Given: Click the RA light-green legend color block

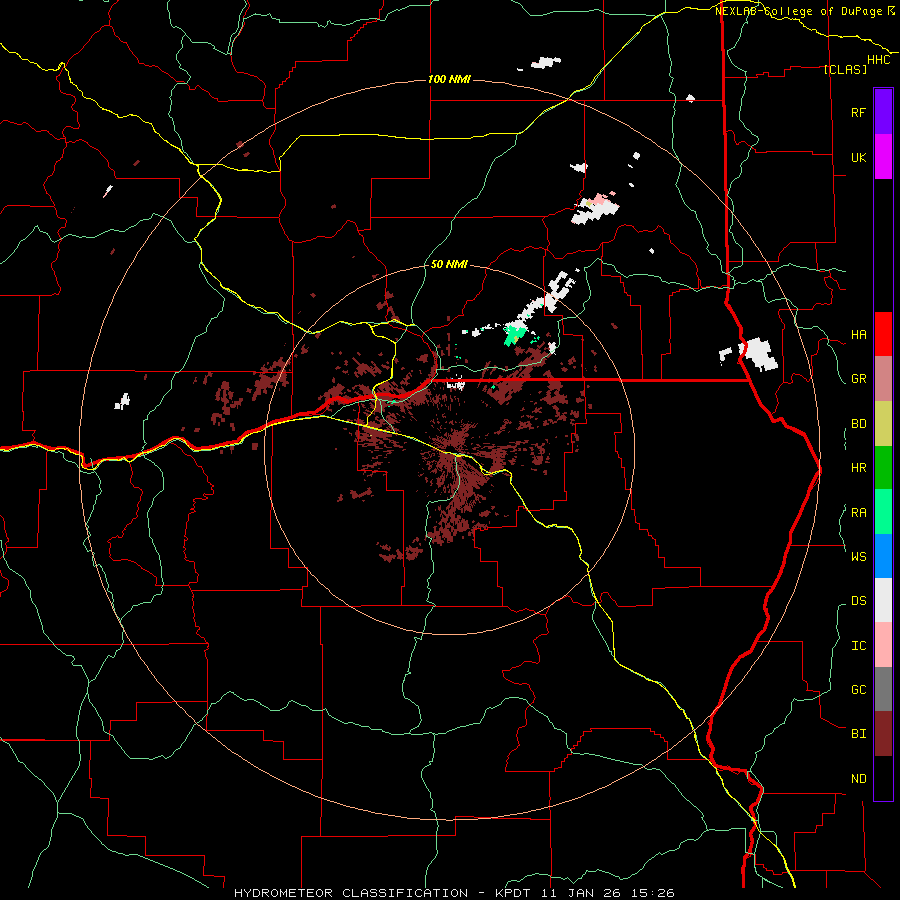Looking at the screenshot, I should [x=883, y=512].
